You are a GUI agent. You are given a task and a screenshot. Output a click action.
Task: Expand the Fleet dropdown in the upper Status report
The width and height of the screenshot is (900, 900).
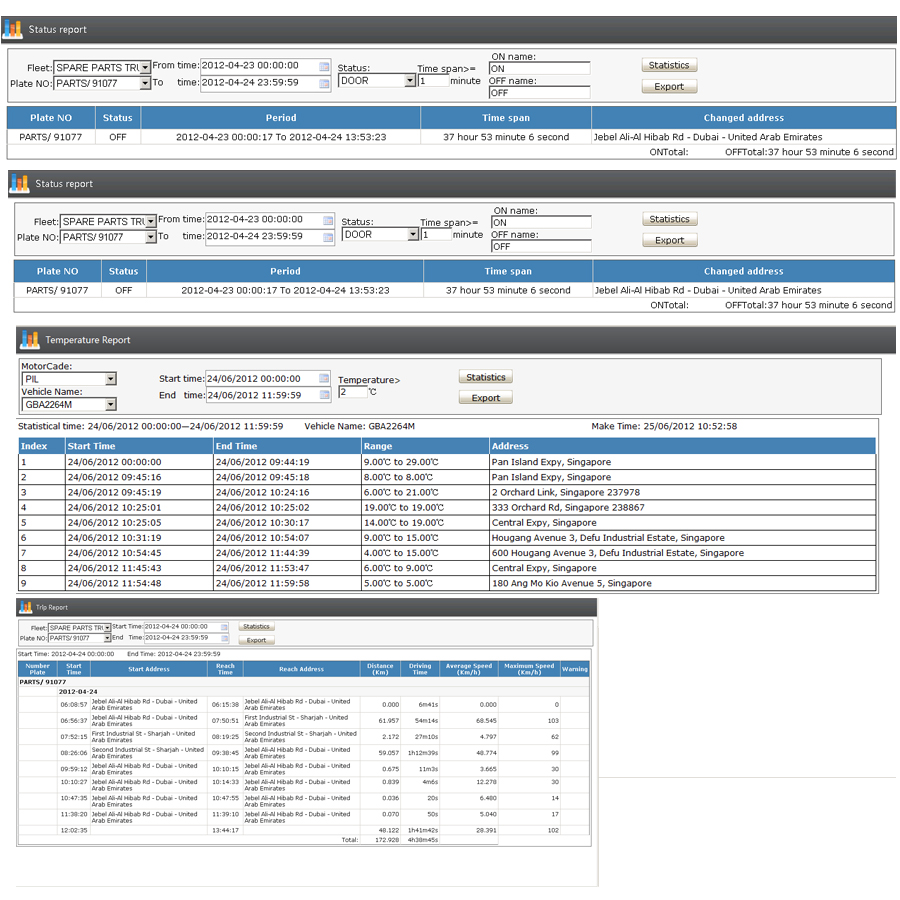pyautogui.click(x=145, y=67)
